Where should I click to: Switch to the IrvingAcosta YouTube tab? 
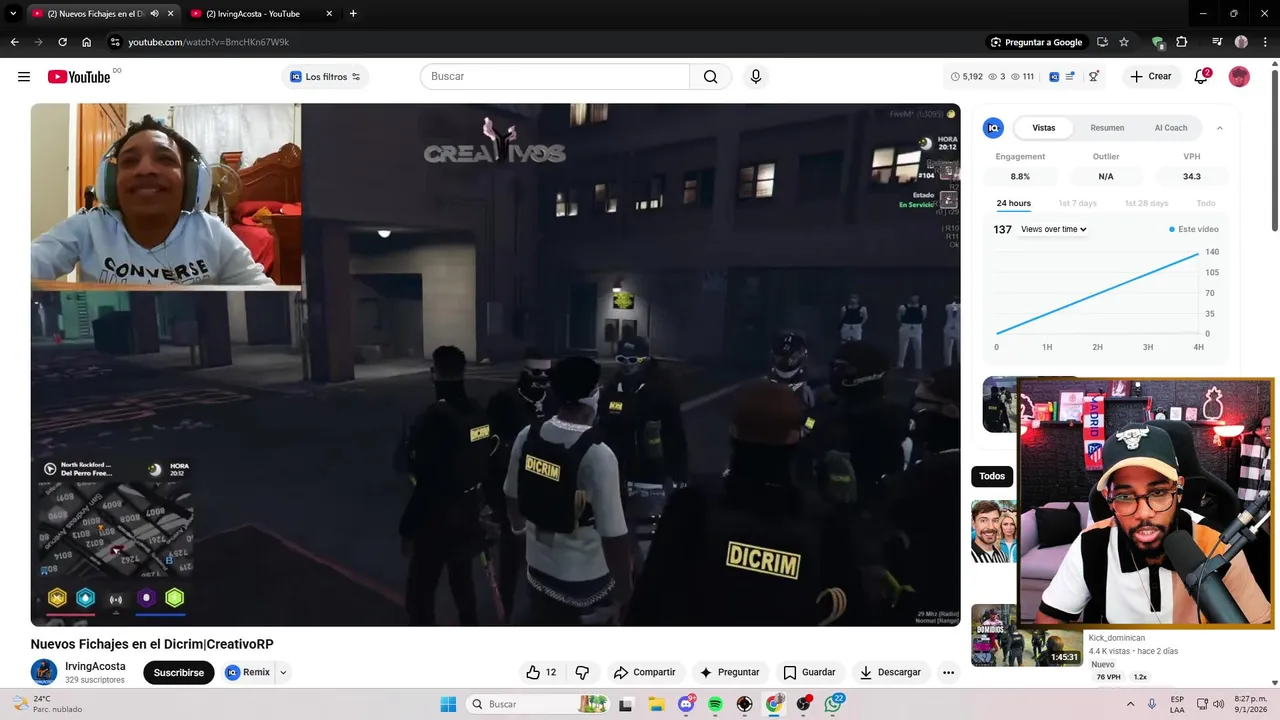click(x=260, y=14)
